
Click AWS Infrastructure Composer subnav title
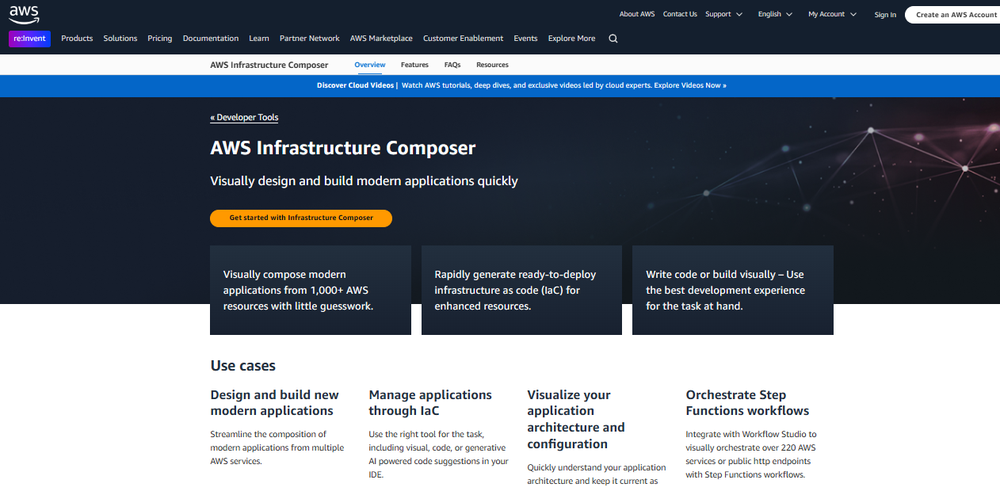pos(269,65)
